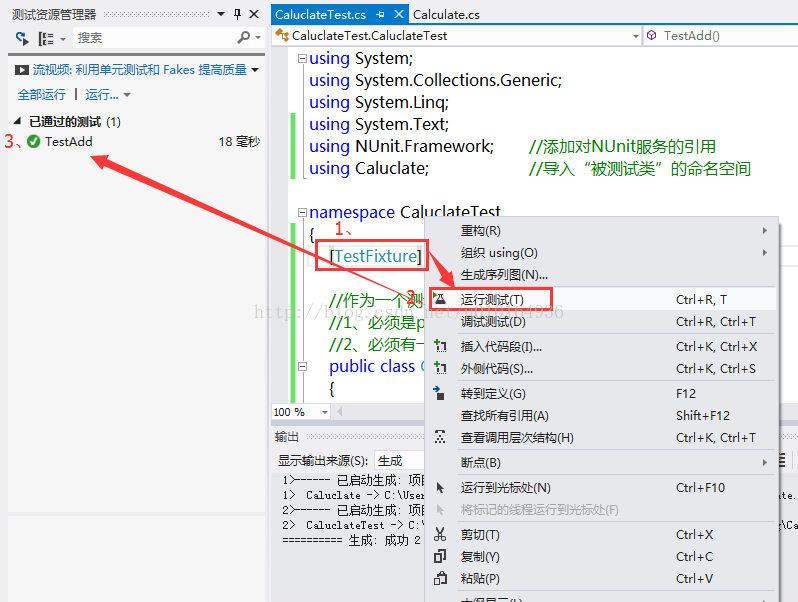Click the "18 毫秒" duration text
Viewport: 798px width, 602px height.
[239, 141]
